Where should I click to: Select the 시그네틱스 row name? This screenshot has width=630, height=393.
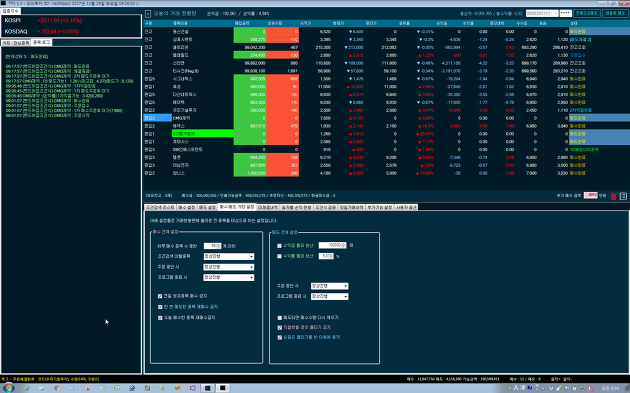coord(182,79)
